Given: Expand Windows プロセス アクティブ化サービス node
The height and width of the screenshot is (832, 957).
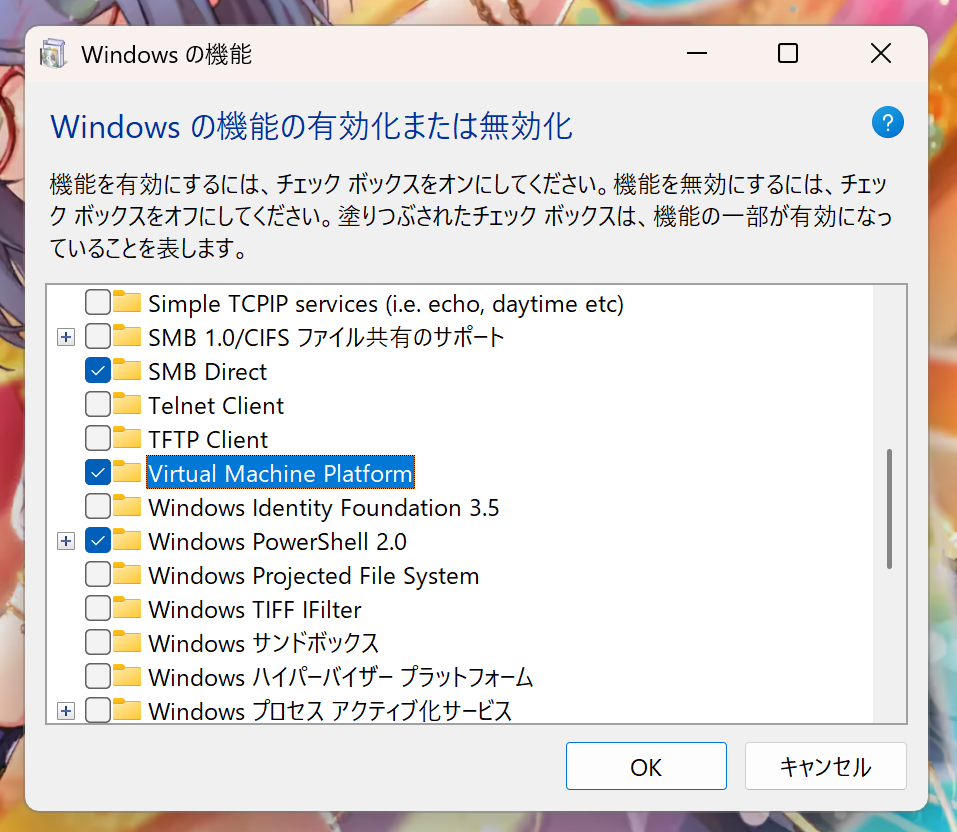Looking at the screenshot, I should click(65, 711).
